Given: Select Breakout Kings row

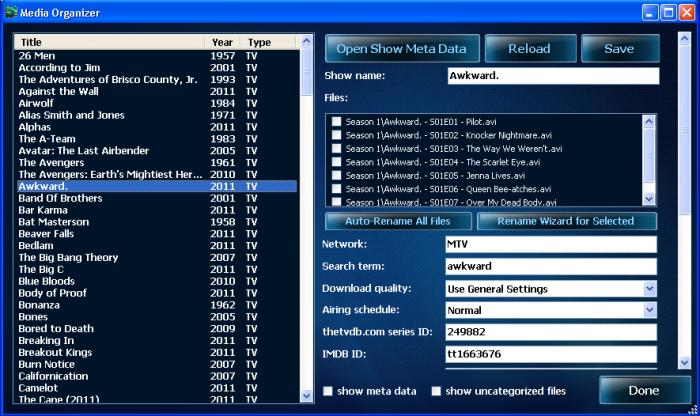Looking at the screenshot, I should coord(157,353).
